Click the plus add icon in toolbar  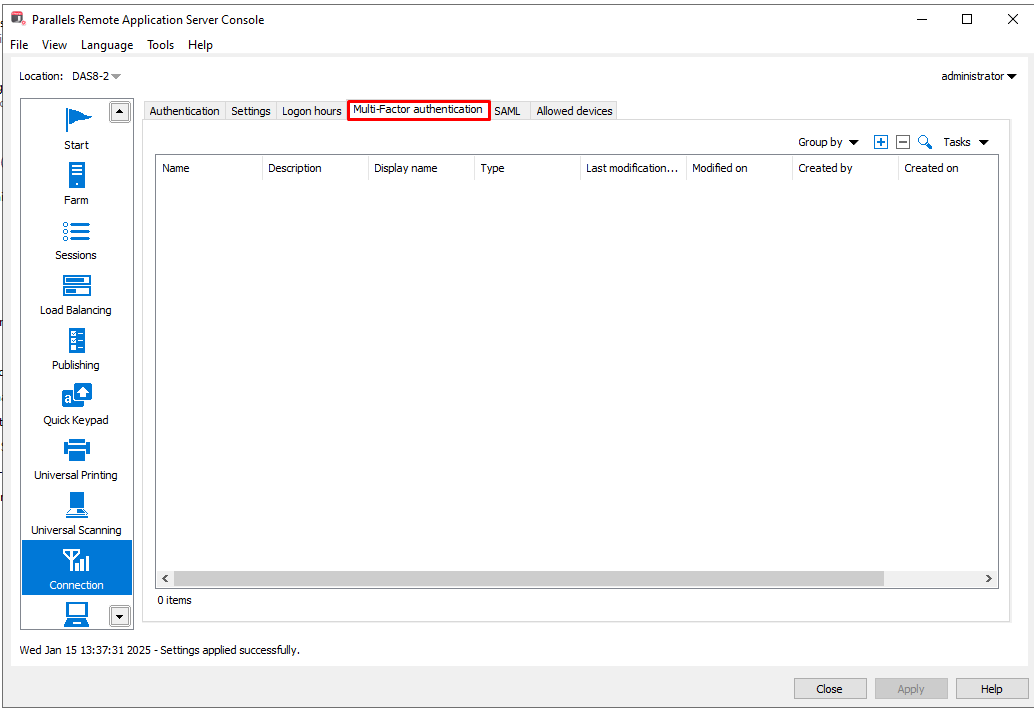point(881,142)
